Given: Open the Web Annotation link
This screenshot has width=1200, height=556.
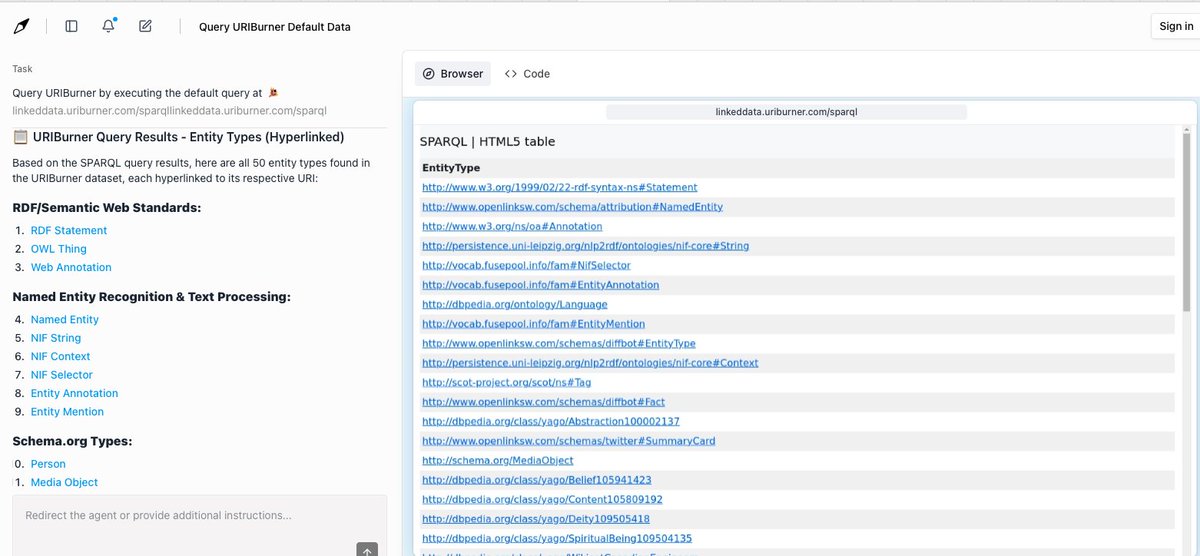Looking at the screenshot, I should tap(71, 267).
